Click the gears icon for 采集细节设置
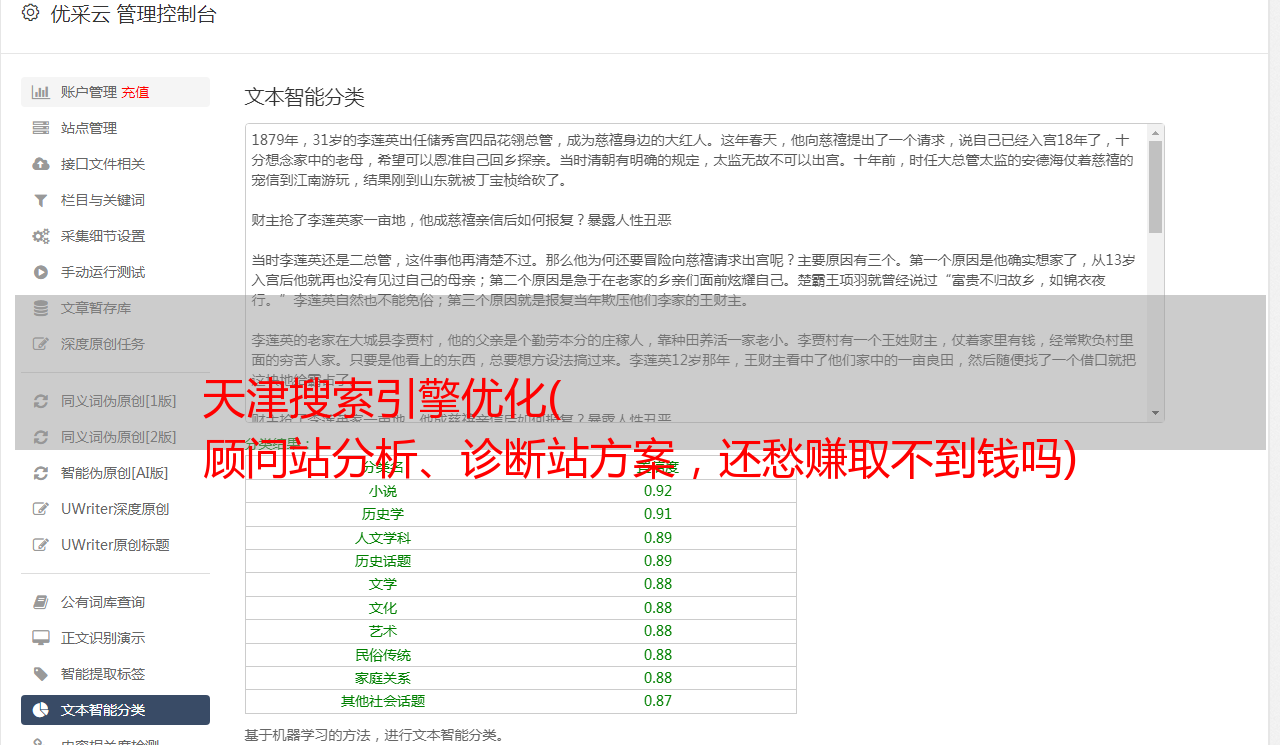 [x=40, y=236]
